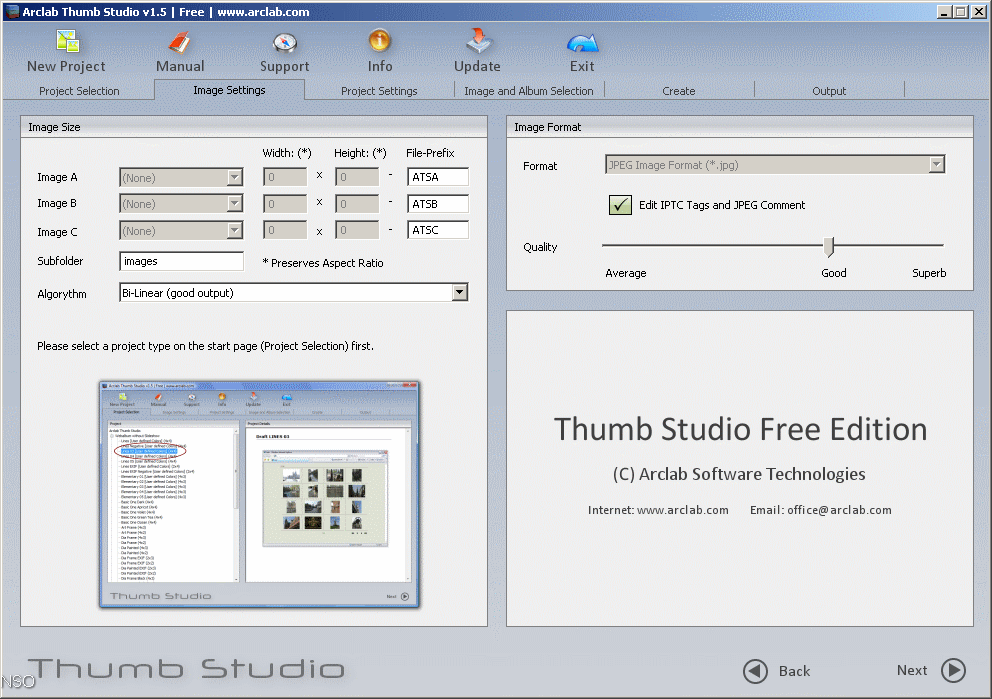Click the Image A height field

[x=357, y=177]
